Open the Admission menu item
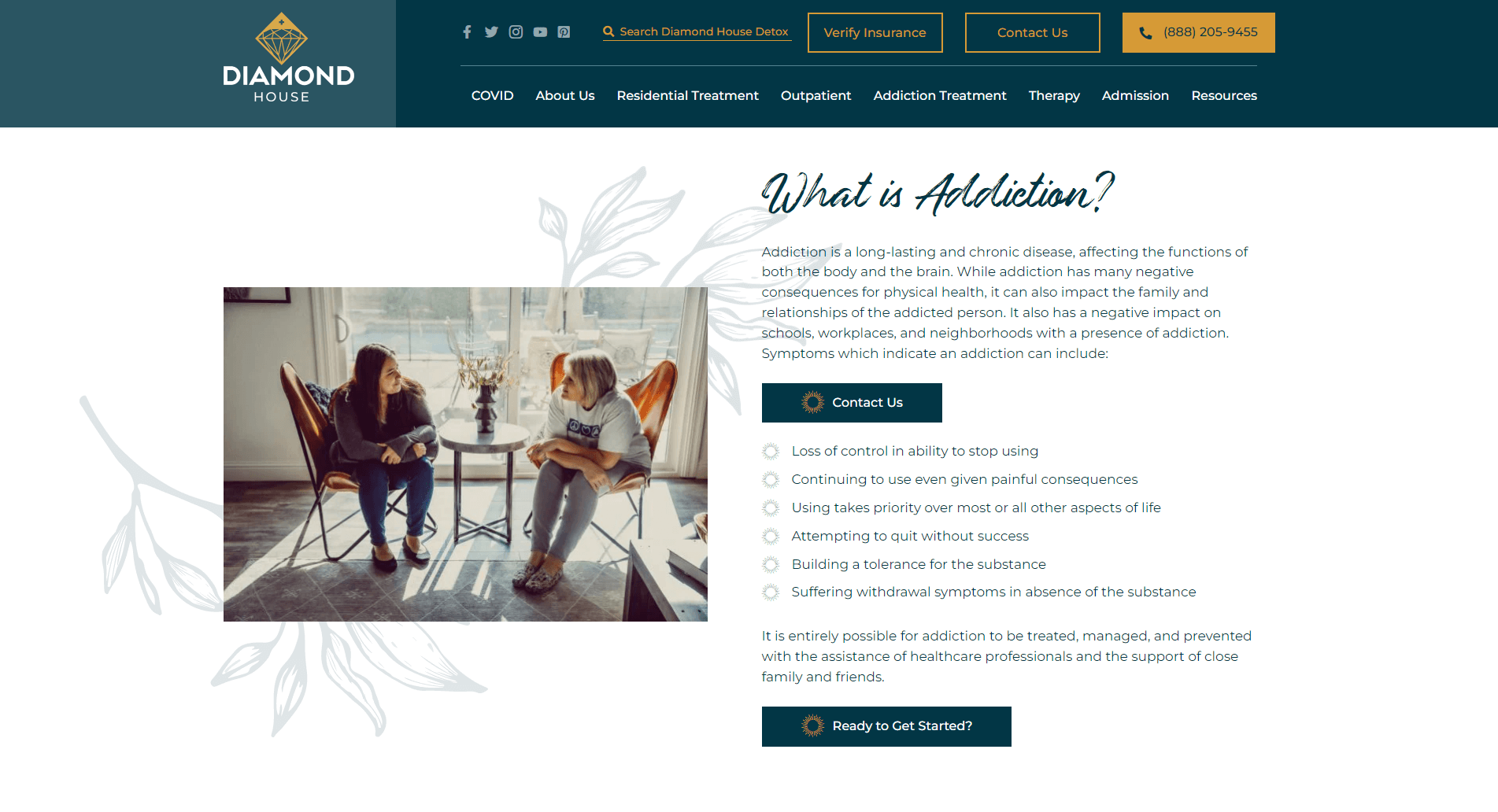This screenshot has width=1498, height=812. tap(1135, 95)
